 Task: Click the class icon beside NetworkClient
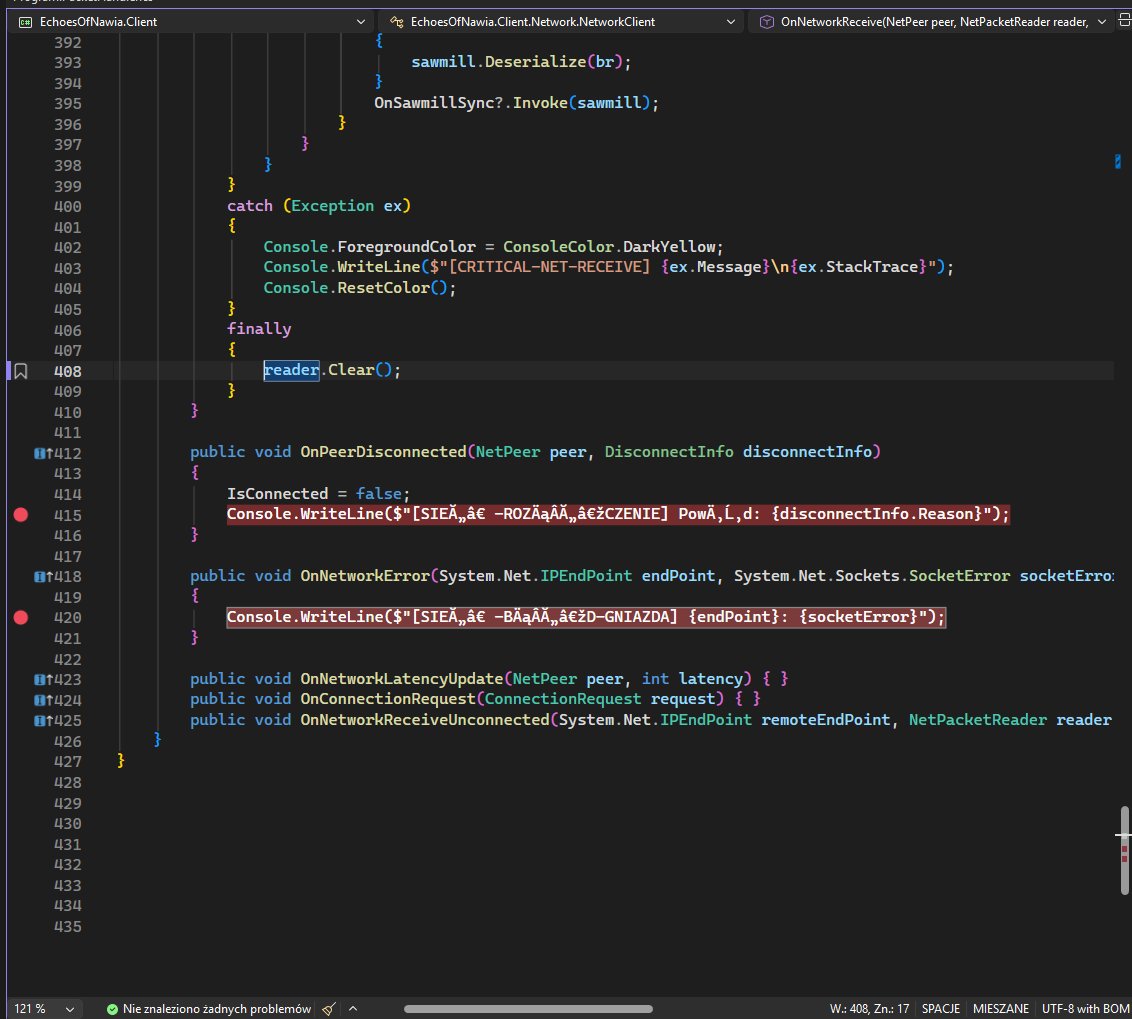tap(396, 22)
